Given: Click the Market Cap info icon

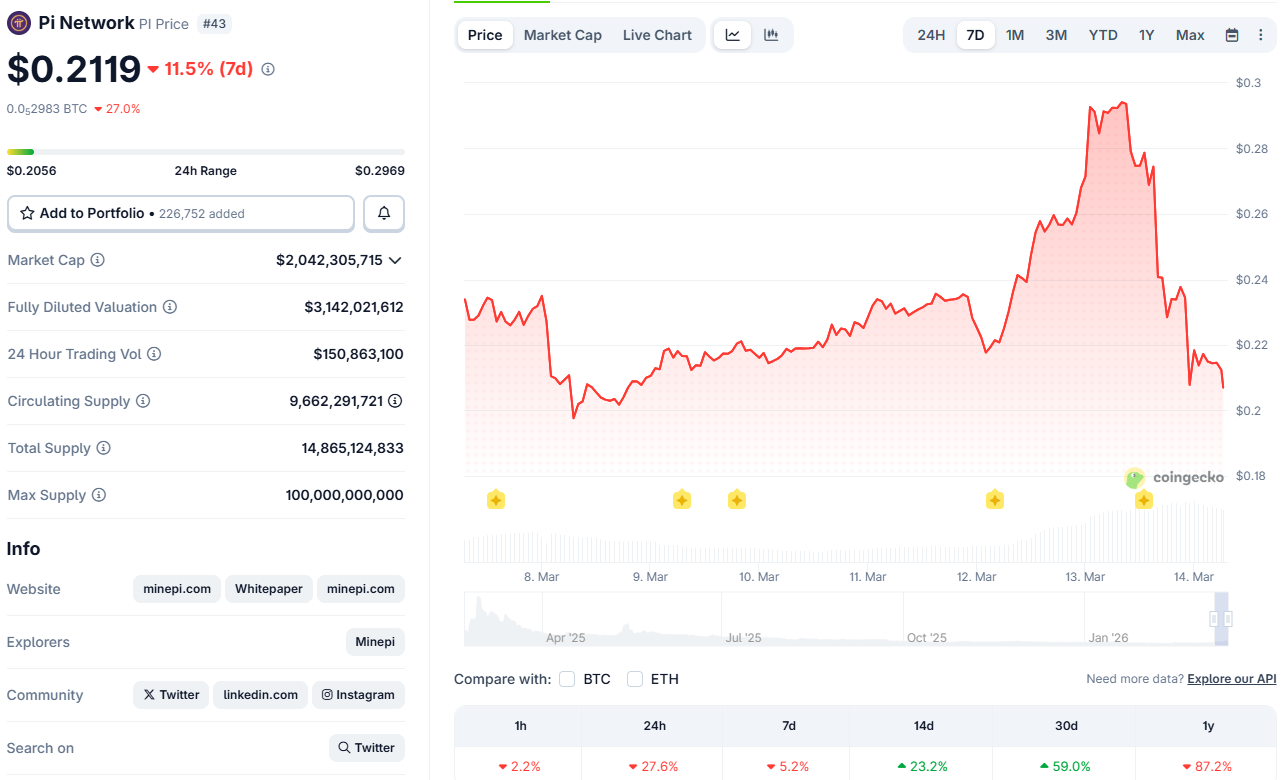Looking at the screenshot, I should point(97,260).
